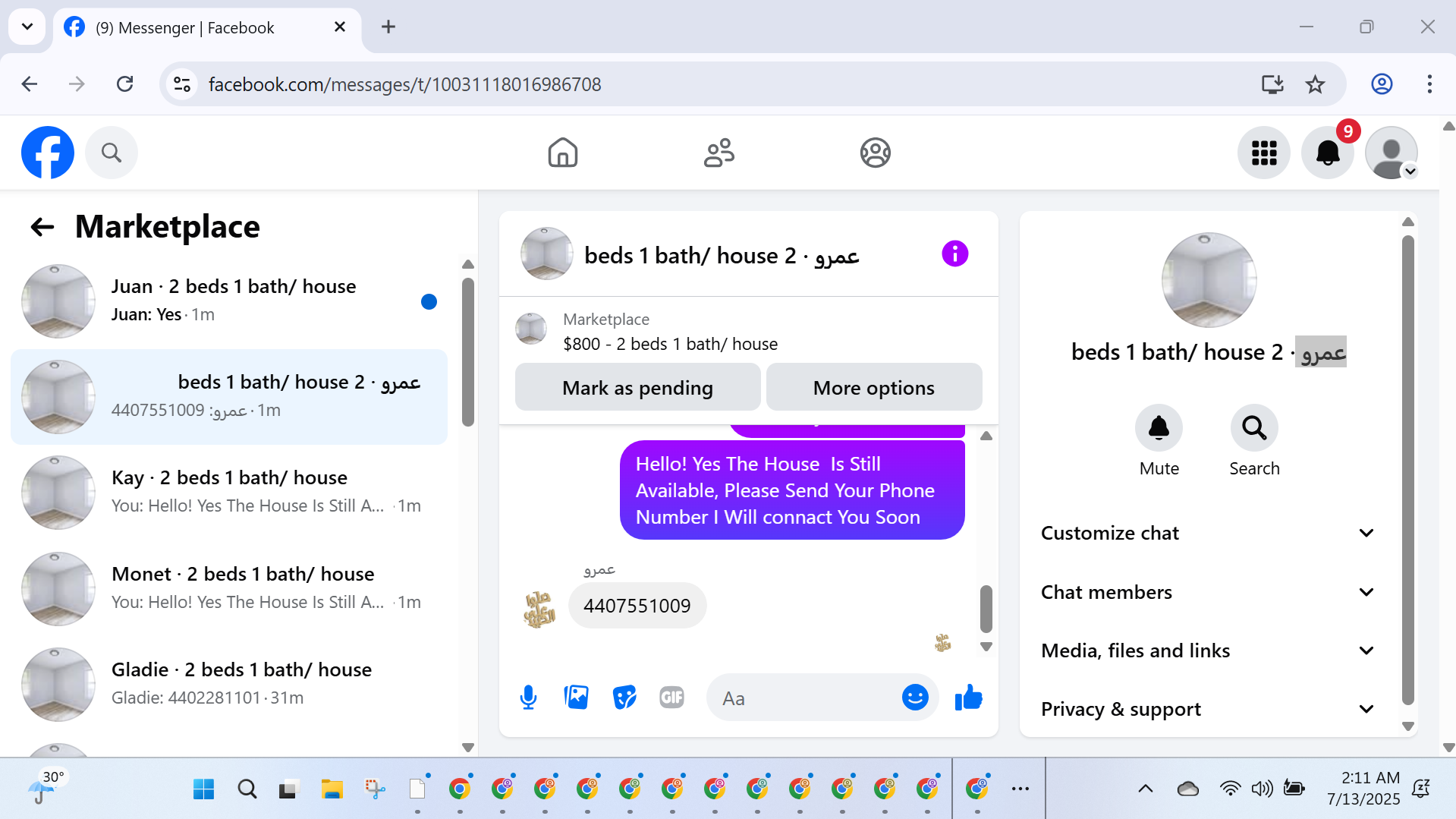1456x819 pixels.
Task: Search in conversation magnifier icon
Action: click(1254, 428)
